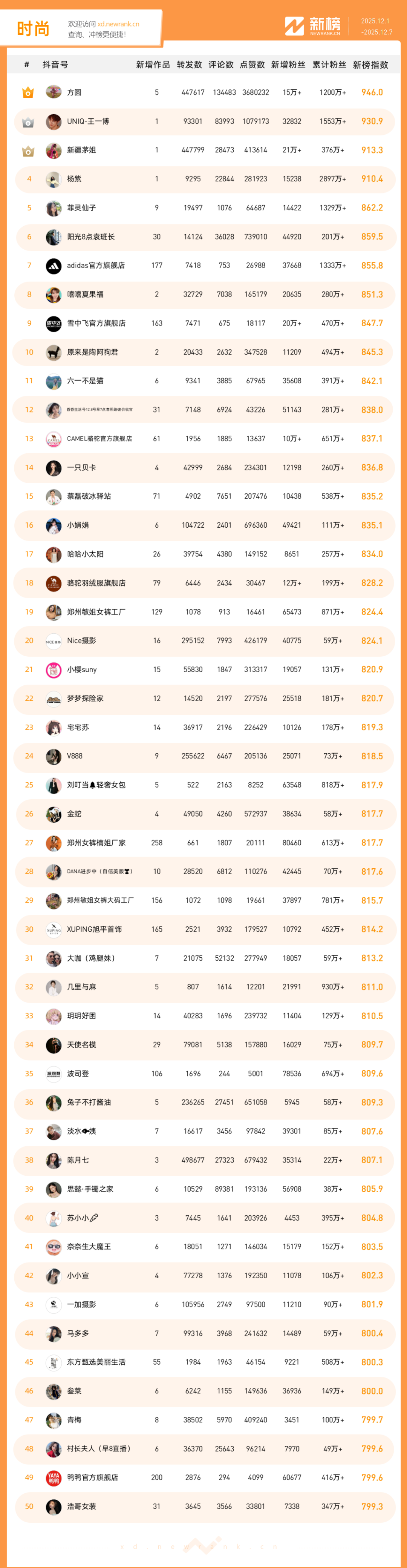Viewport: 407px width, 1568px height.
Task: Click the gold crown rank-one icon
Action: tap(28, 92)
